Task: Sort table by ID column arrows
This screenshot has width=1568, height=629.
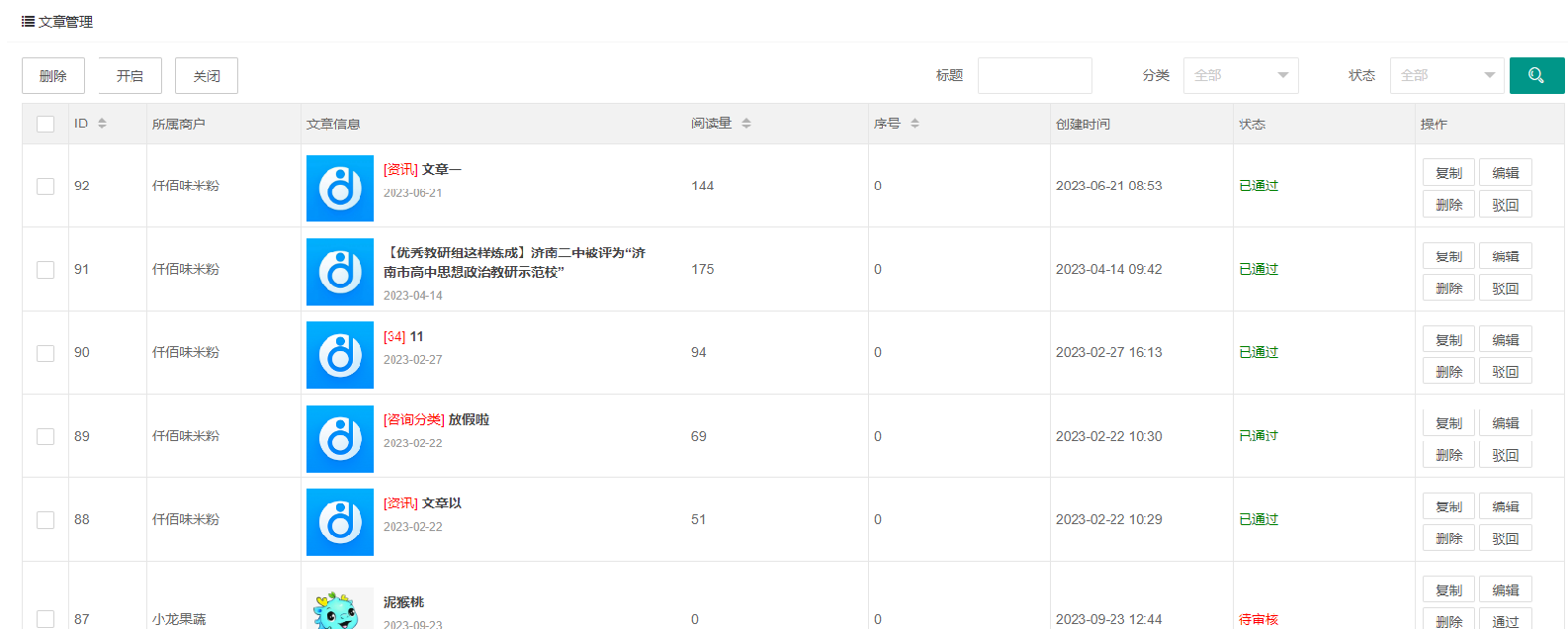Action: 102,124
